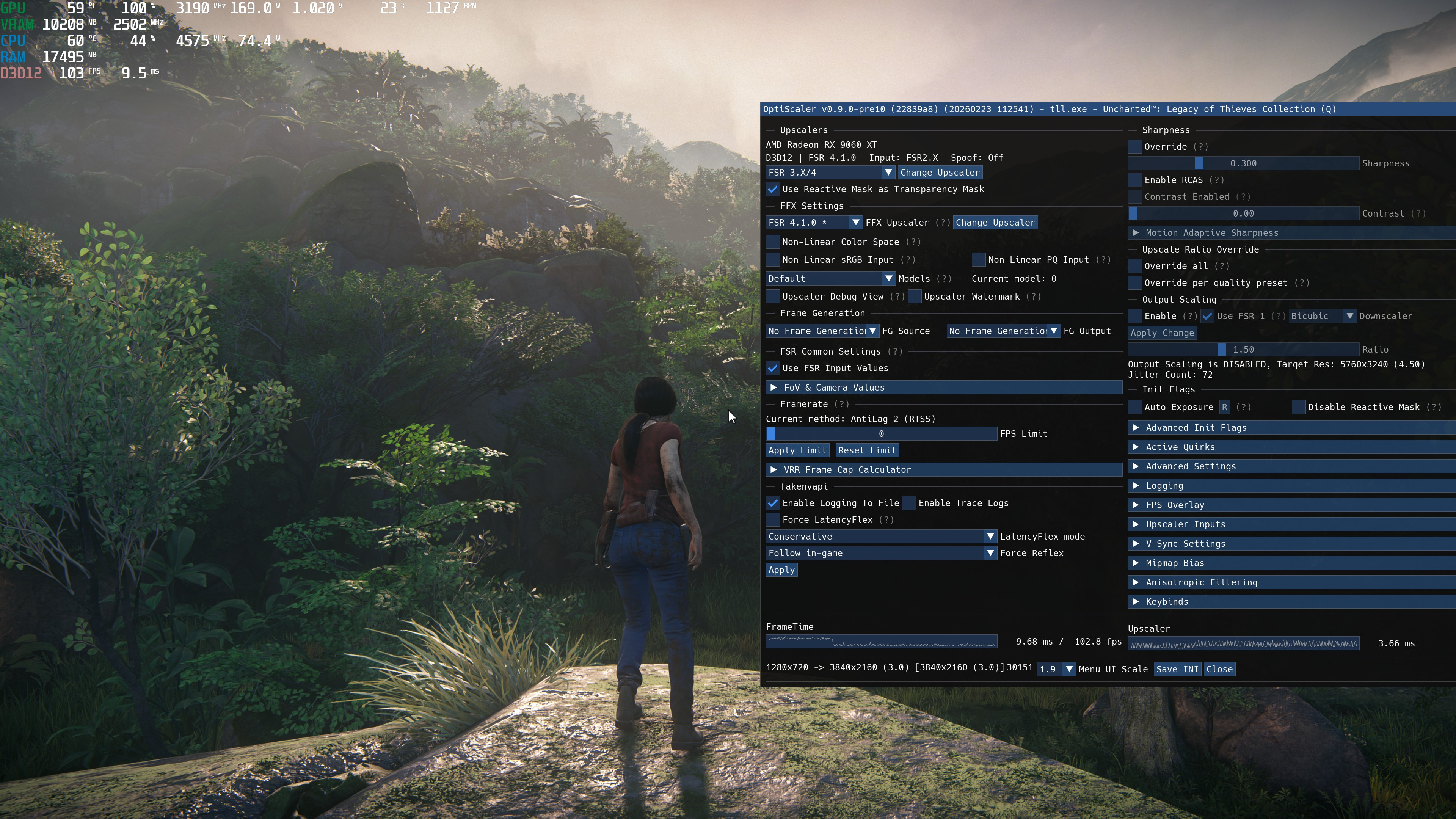Expand V-Sync Settings section
Image resolution: width=1456 pixels, height=819 pixels.
click(1292, 544)
